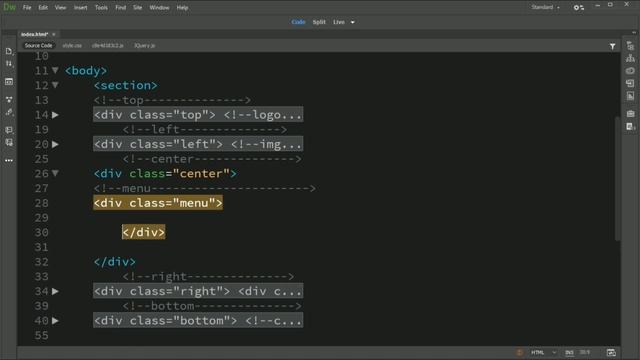
Task: Open the Tools menu
Action: (101, 7)
